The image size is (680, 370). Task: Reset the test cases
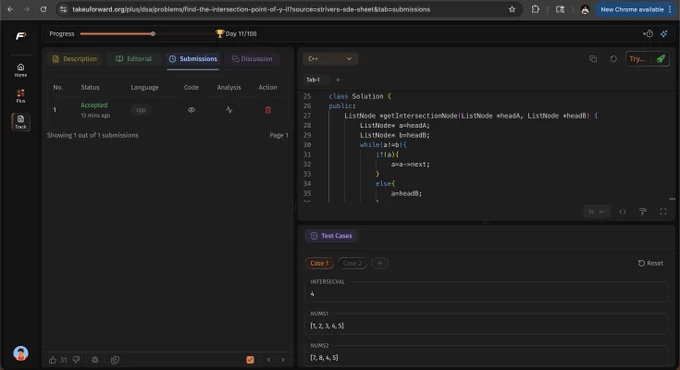pos(651,263)
